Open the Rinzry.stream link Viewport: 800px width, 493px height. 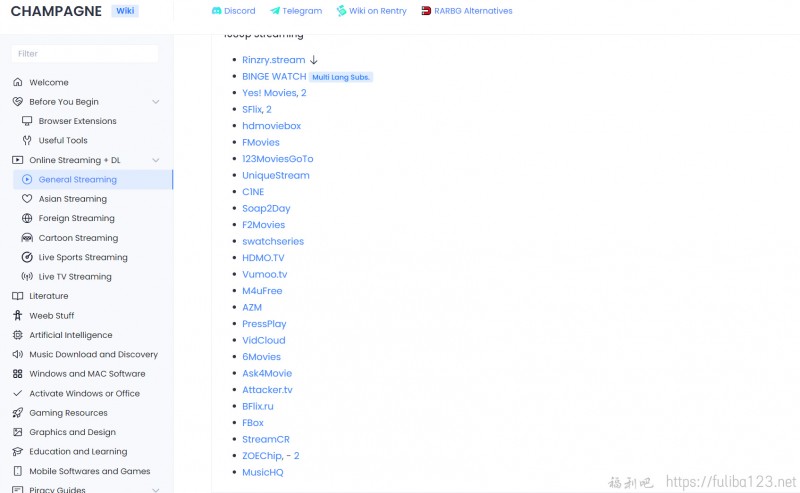point(273,60)
